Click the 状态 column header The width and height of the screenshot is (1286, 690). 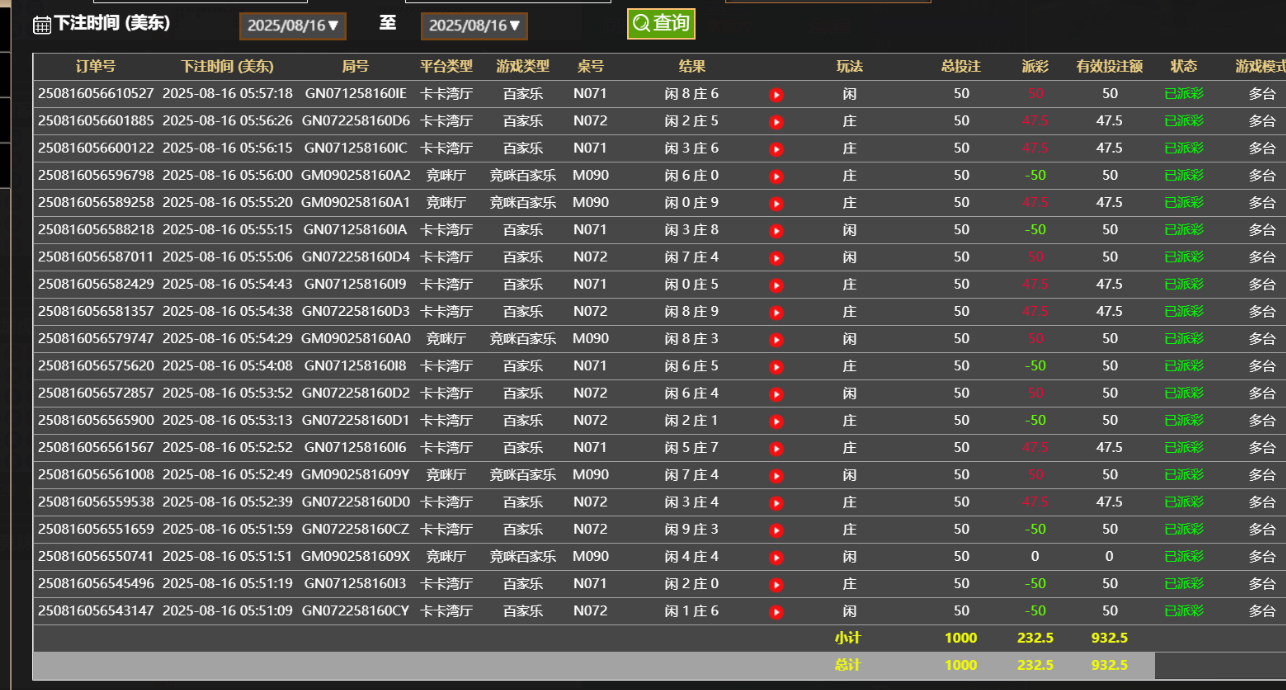tap(1183, 67)
